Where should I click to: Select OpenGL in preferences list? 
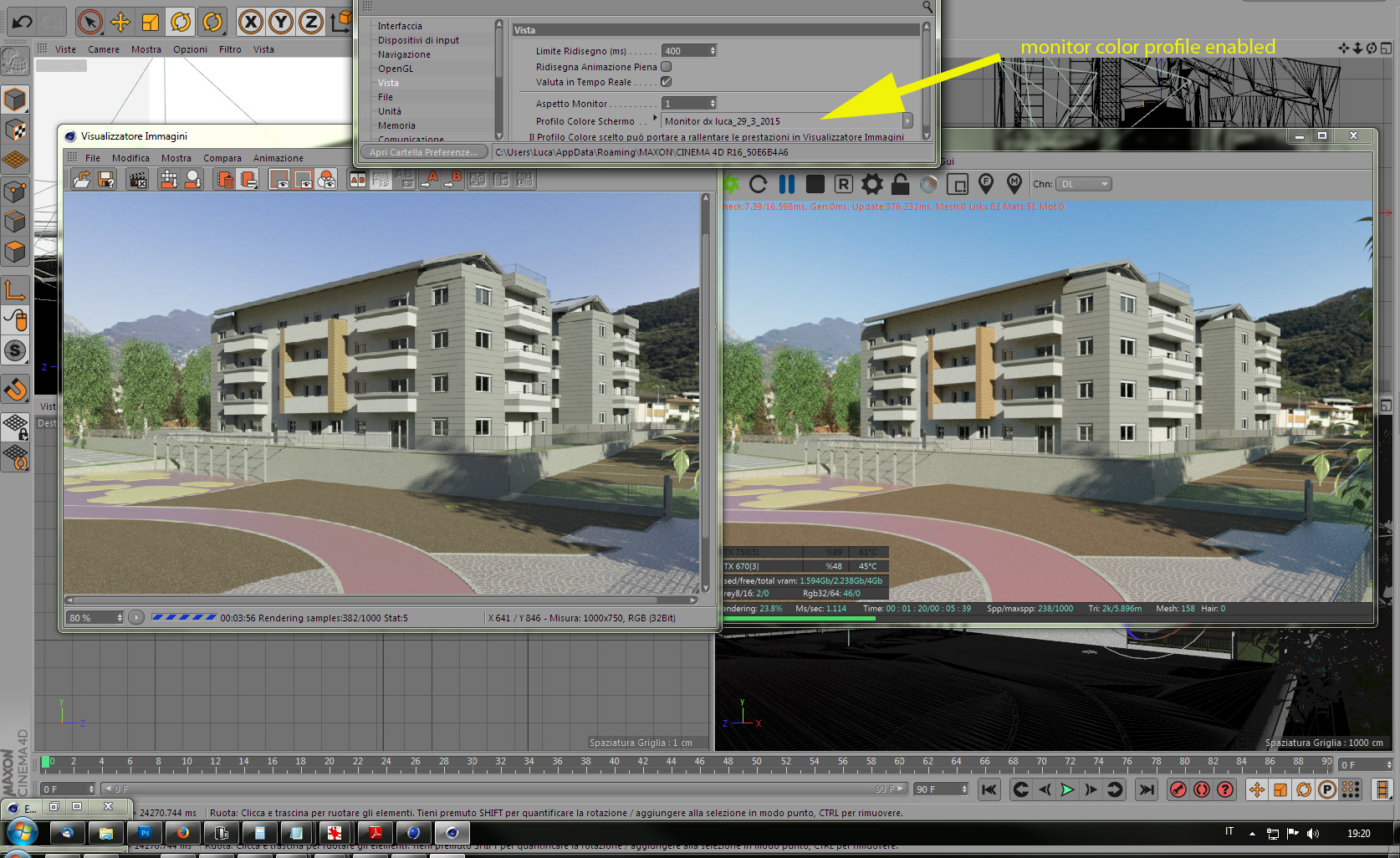tap(396, 69)
